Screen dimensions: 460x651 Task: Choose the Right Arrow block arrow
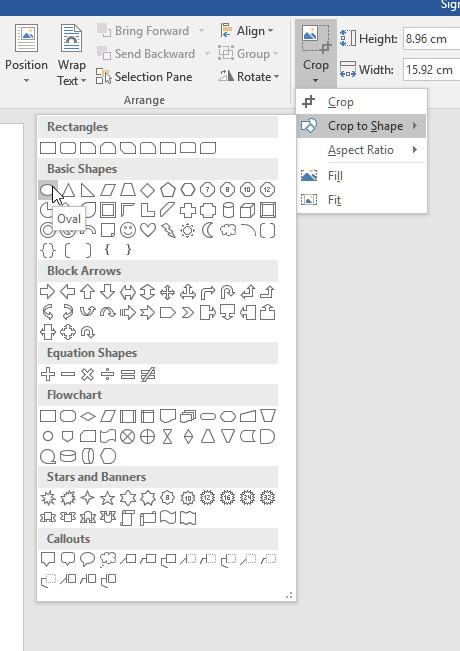point(47,292)
